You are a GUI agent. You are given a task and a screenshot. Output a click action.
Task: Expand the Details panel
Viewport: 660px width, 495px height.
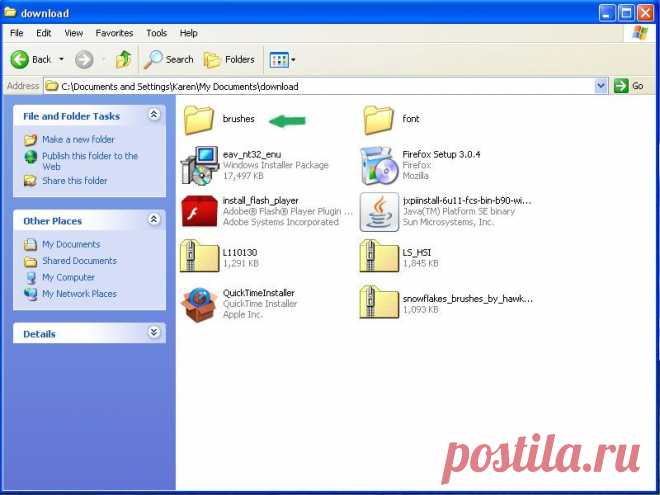pos(154,332)
